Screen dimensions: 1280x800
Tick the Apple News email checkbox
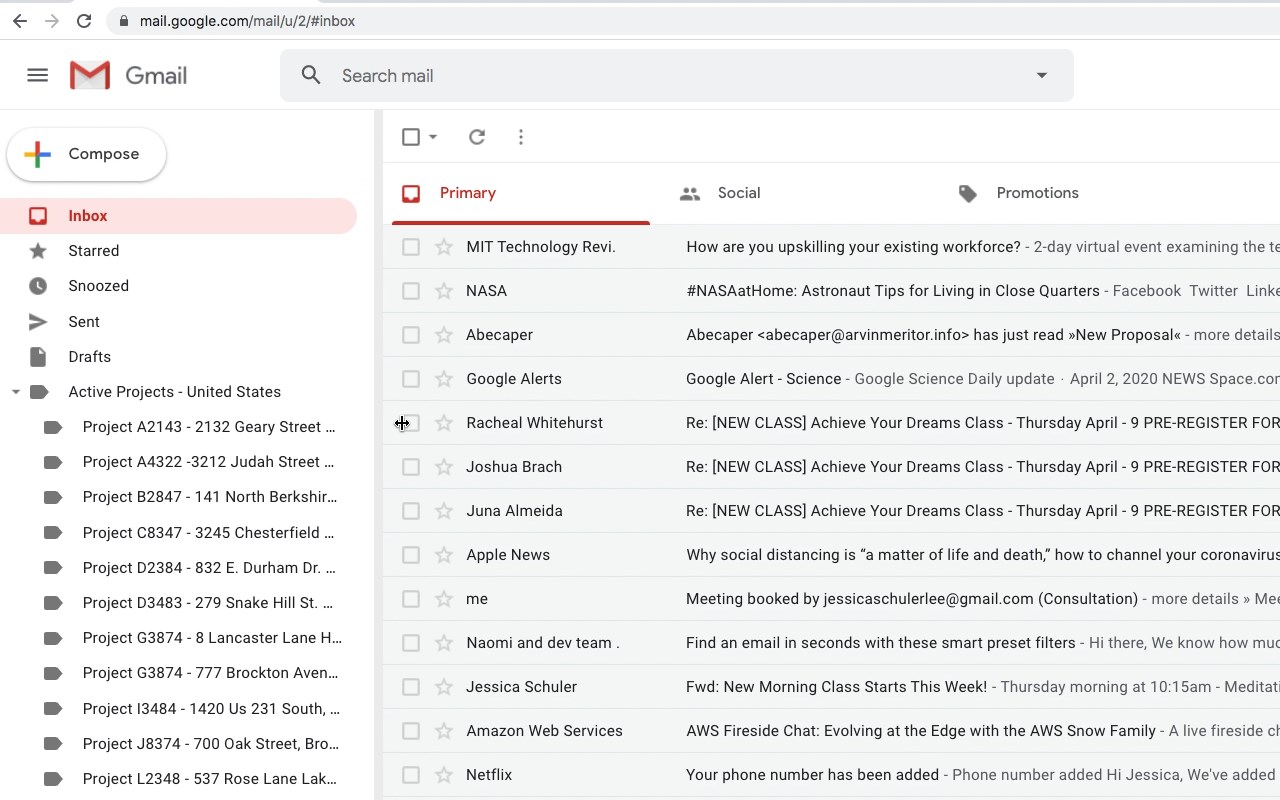[411, 555]
